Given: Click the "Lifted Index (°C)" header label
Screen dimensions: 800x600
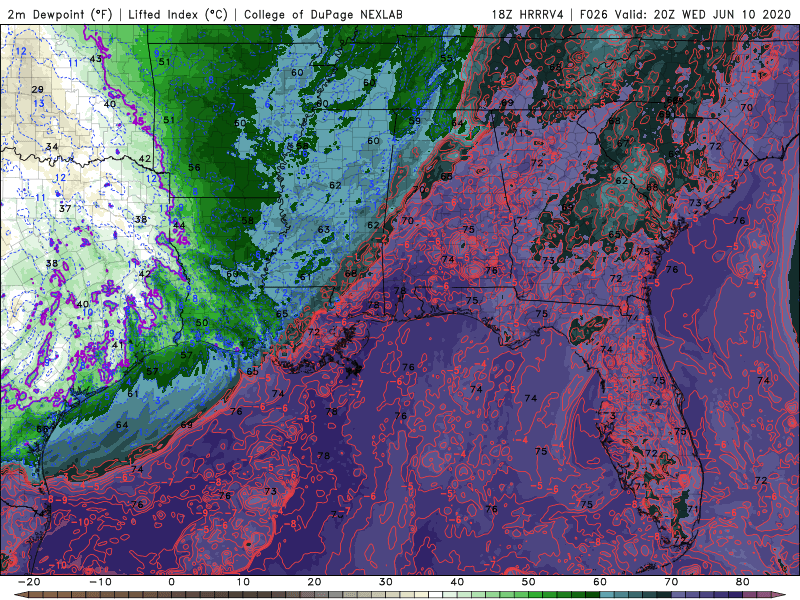Looking at the screenshot, I should point(178,14).
